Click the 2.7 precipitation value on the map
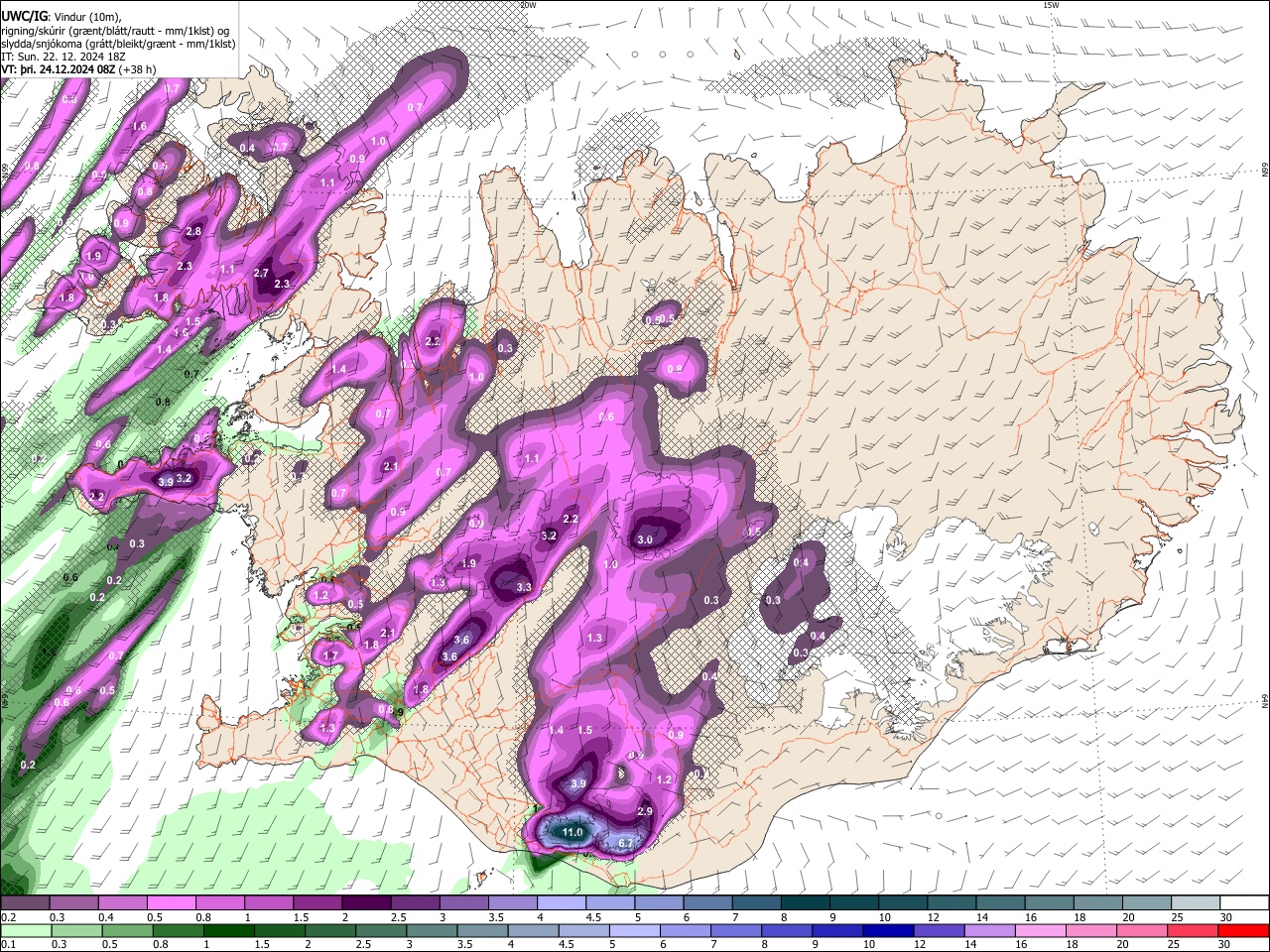Viewport: 1270px width, 952px height. [x=262, y=273]
